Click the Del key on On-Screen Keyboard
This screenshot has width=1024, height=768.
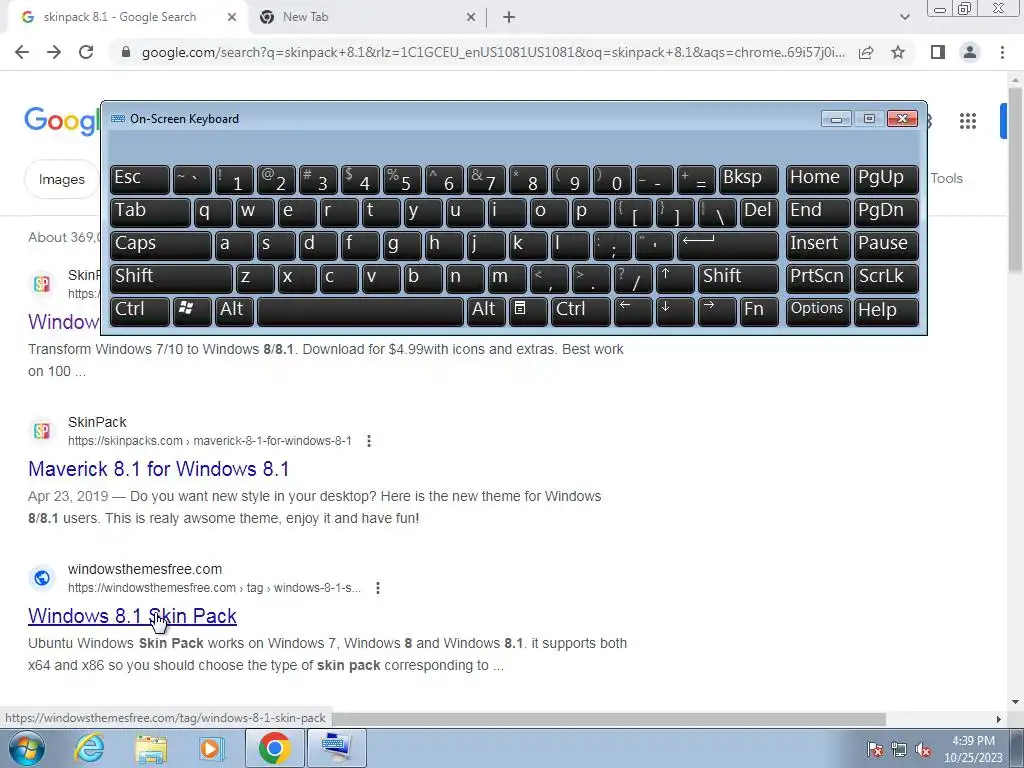pyautogui.click(x=759, y=213)
